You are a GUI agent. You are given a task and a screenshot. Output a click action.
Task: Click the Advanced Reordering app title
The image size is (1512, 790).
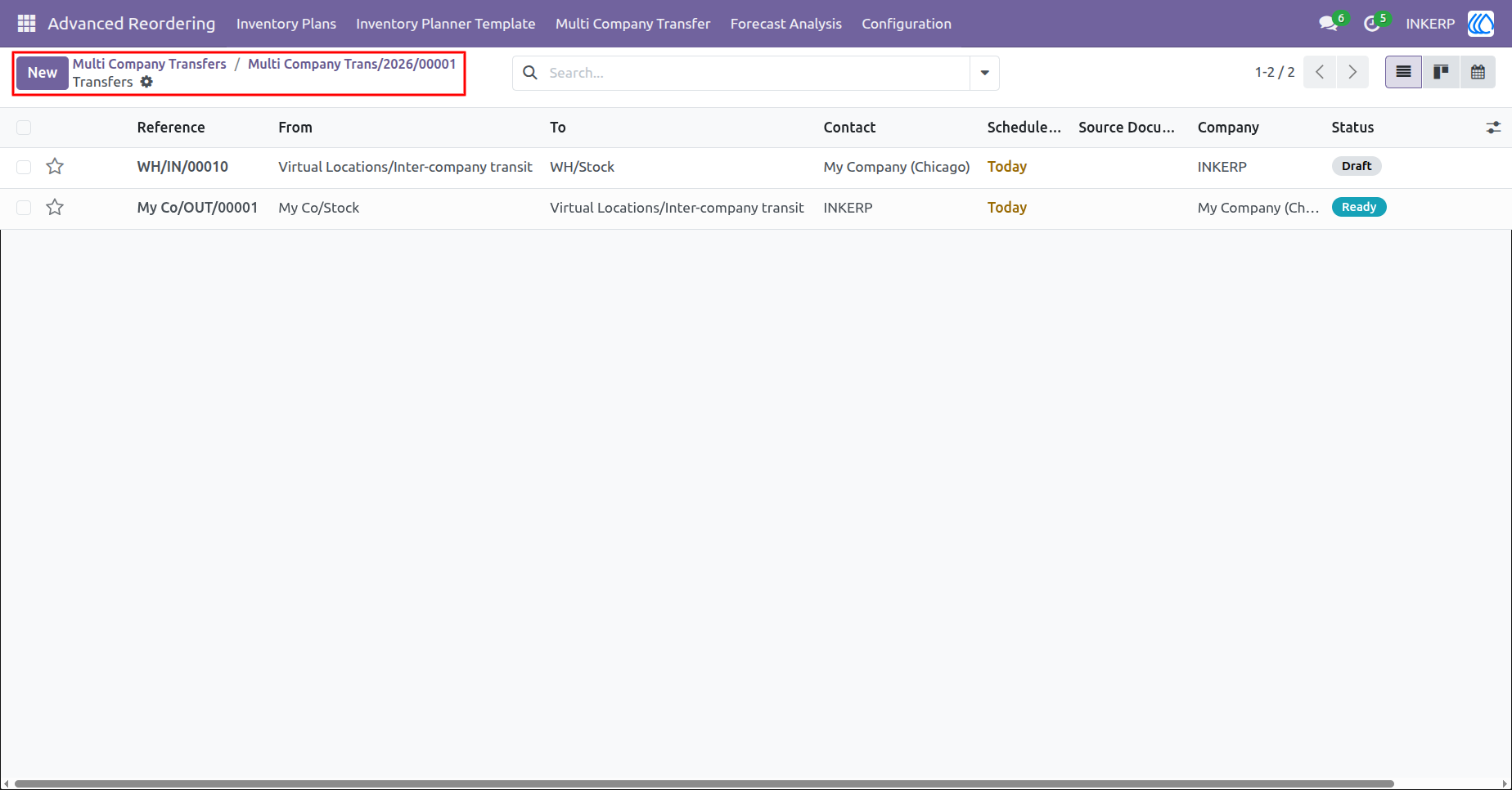pos(132,24)
